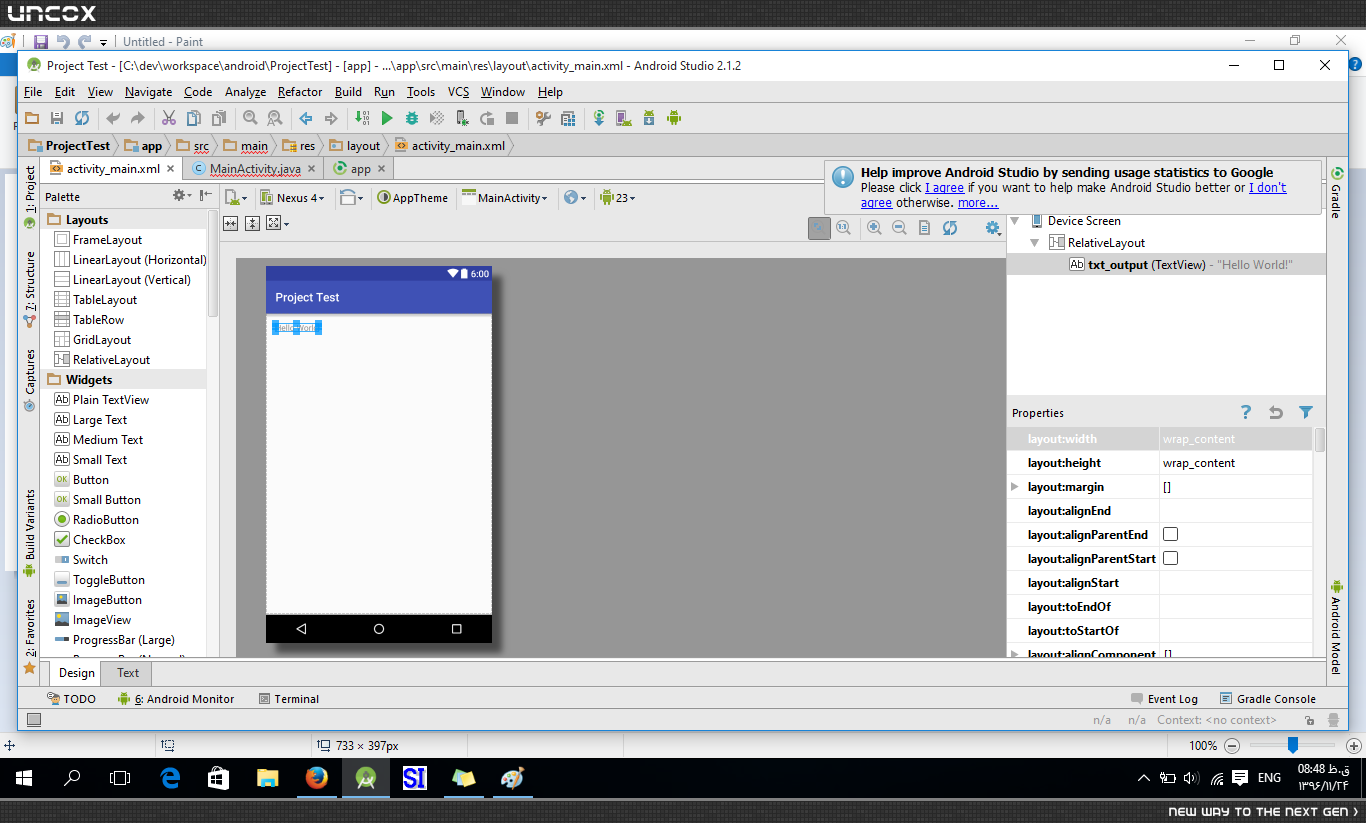Open the locale globe dropdown
1366x823 pixels.
click(574, 198)
